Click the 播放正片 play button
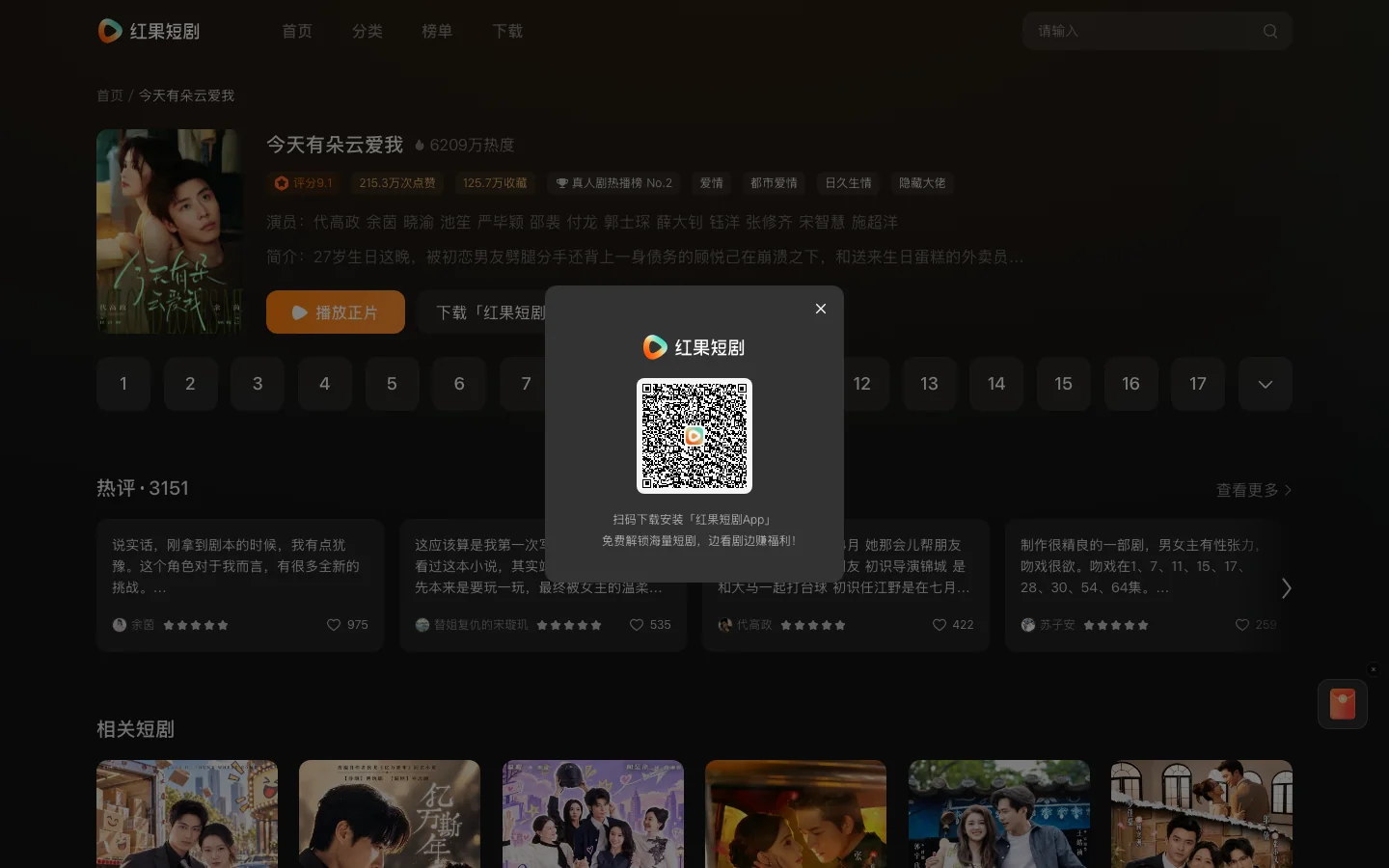 336,312
